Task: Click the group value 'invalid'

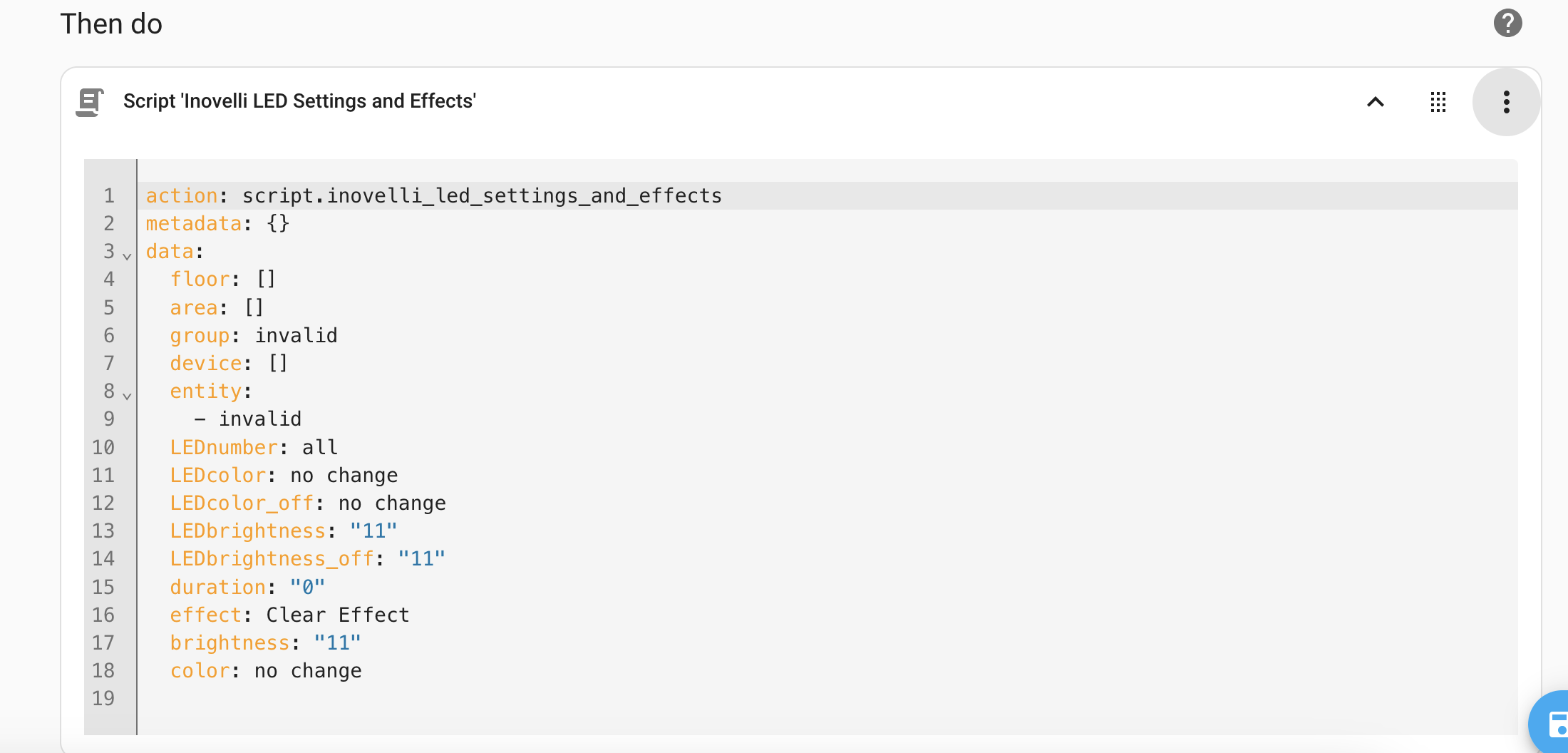Action: pos(296,336)
